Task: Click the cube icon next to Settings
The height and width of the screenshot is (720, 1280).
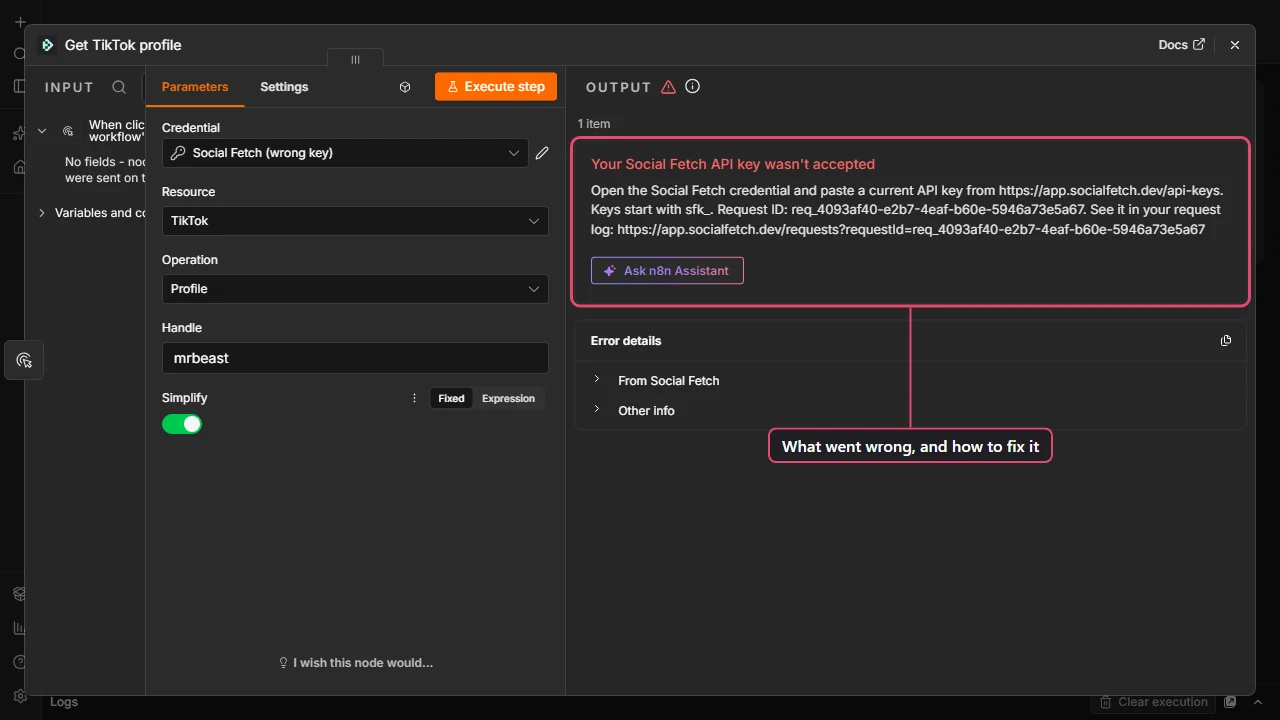Action: [405, 87]
